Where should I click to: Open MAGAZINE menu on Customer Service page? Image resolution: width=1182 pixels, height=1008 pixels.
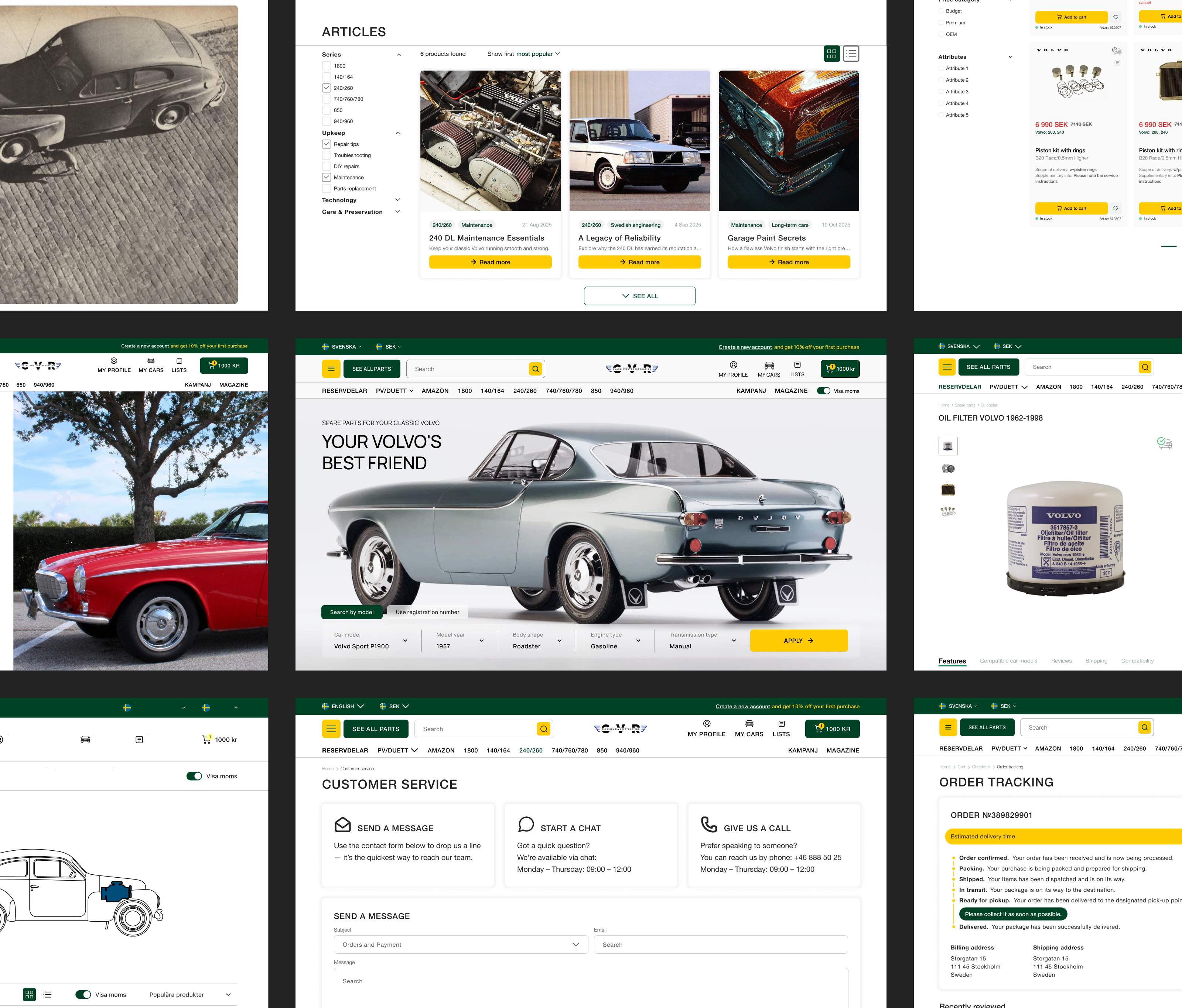(843, 750)
